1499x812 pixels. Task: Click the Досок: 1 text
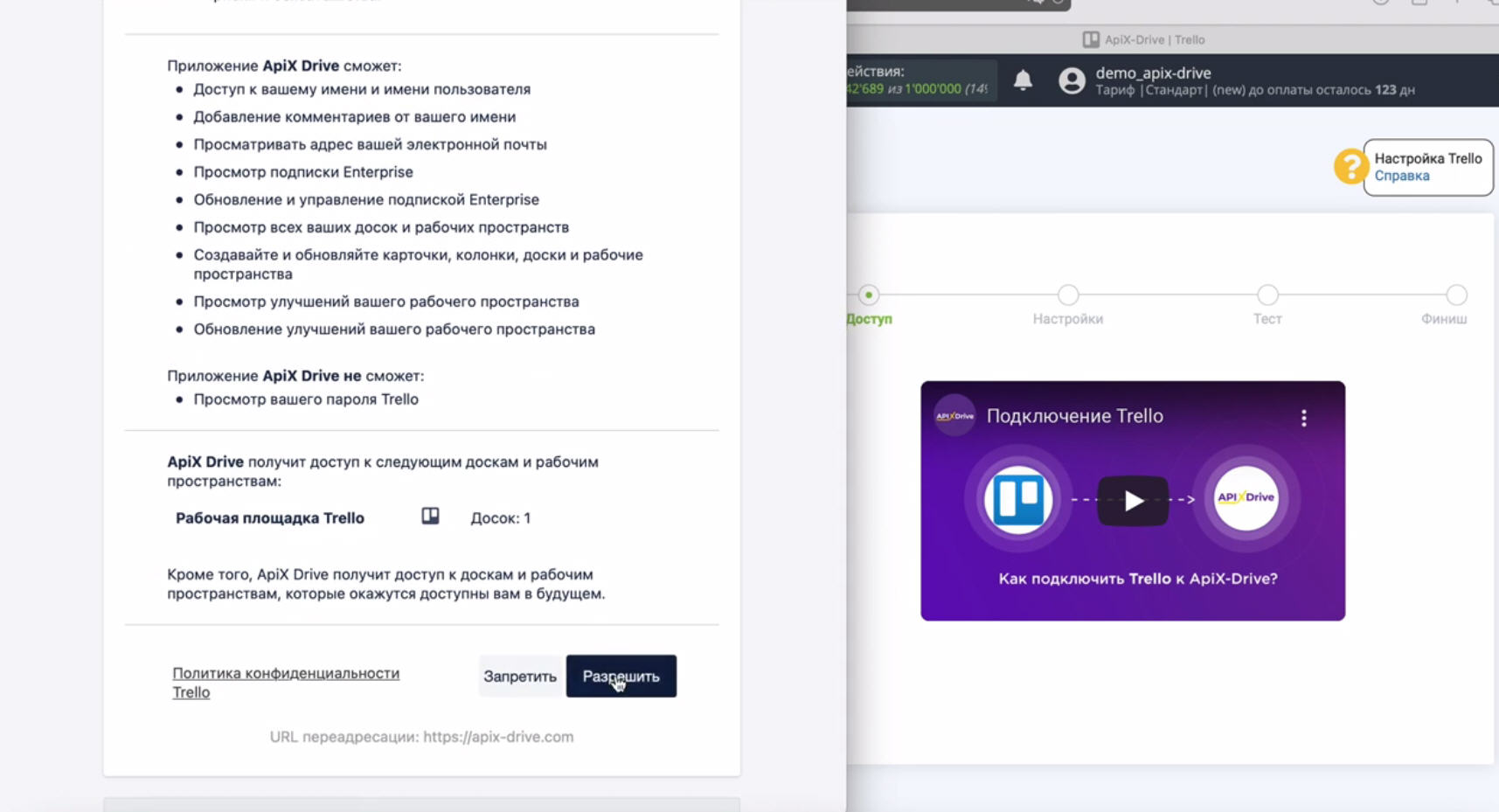tap(501, 517)
